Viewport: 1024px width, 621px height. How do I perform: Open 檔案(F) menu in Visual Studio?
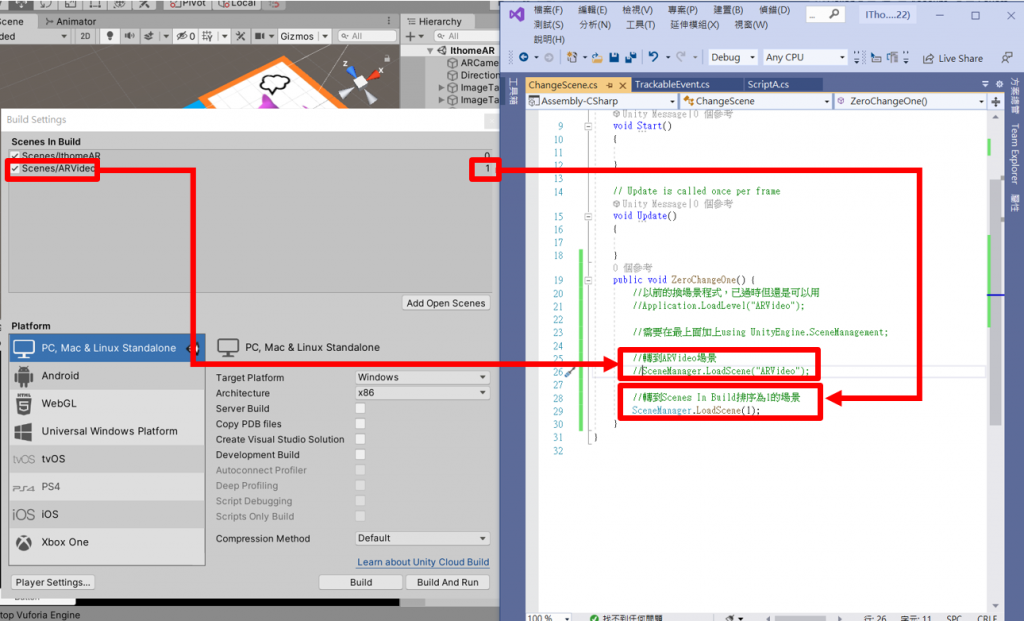point(548,10)
